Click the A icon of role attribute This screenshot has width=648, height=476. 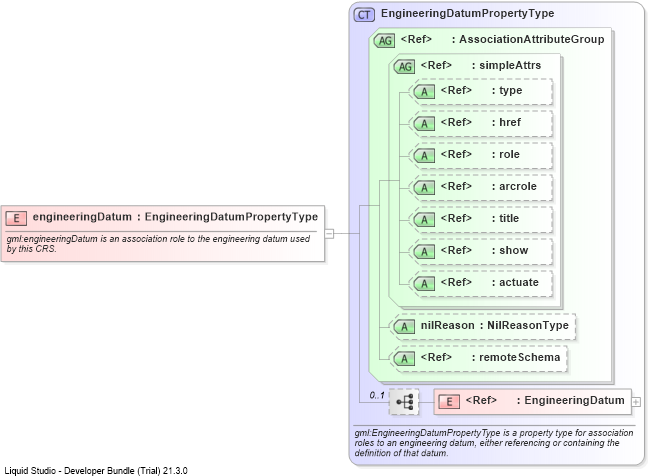(424, 156)
